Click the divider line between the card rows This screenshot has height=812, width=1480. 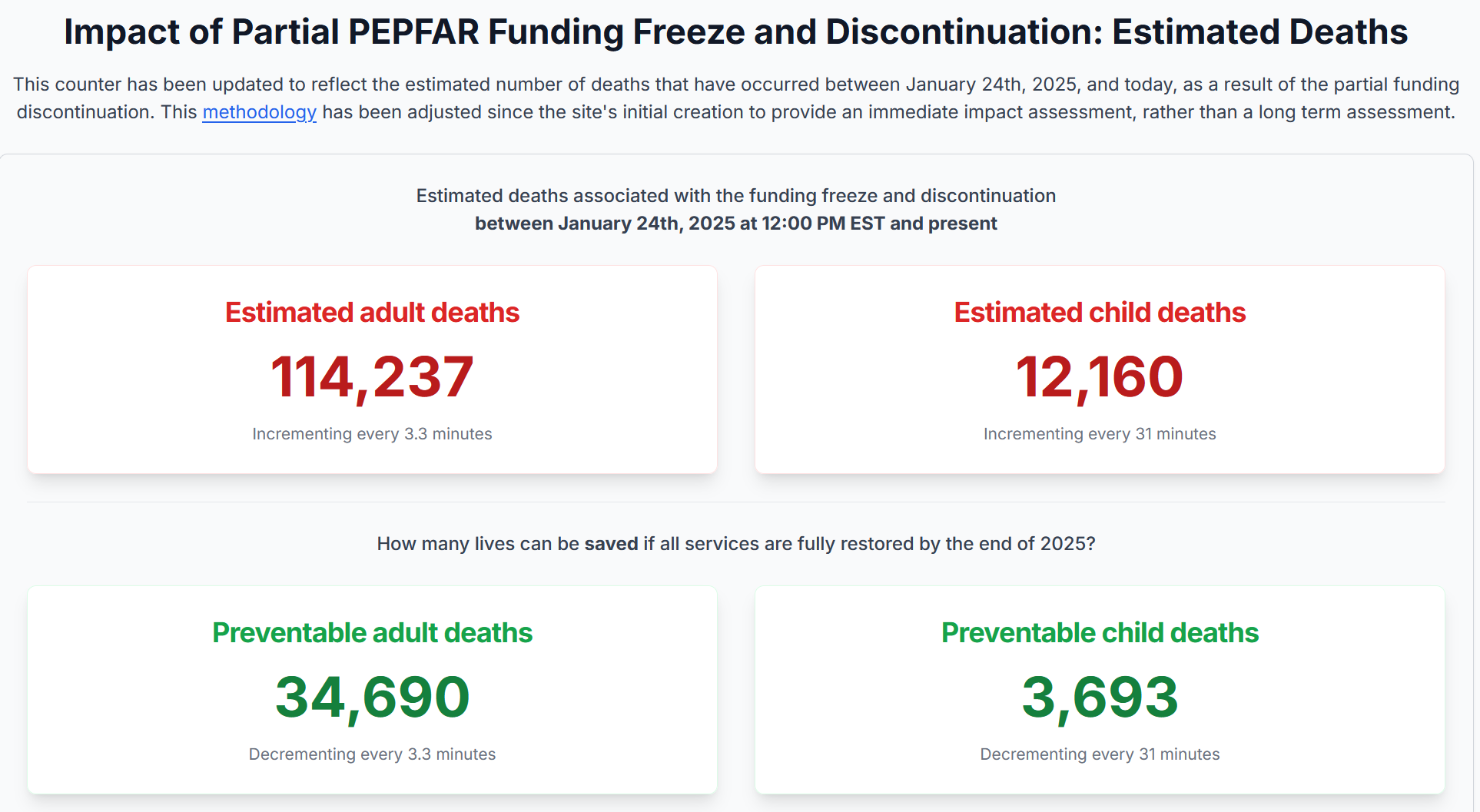coord(735,502)
